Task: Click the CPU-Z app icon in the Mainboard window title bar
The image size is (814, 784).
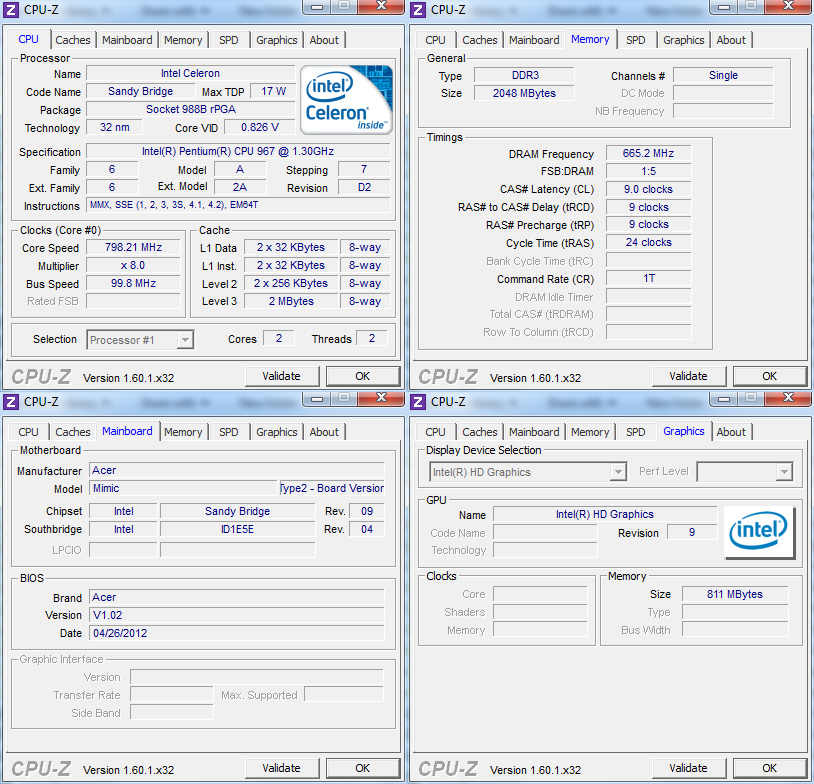Action: point(11,401)
